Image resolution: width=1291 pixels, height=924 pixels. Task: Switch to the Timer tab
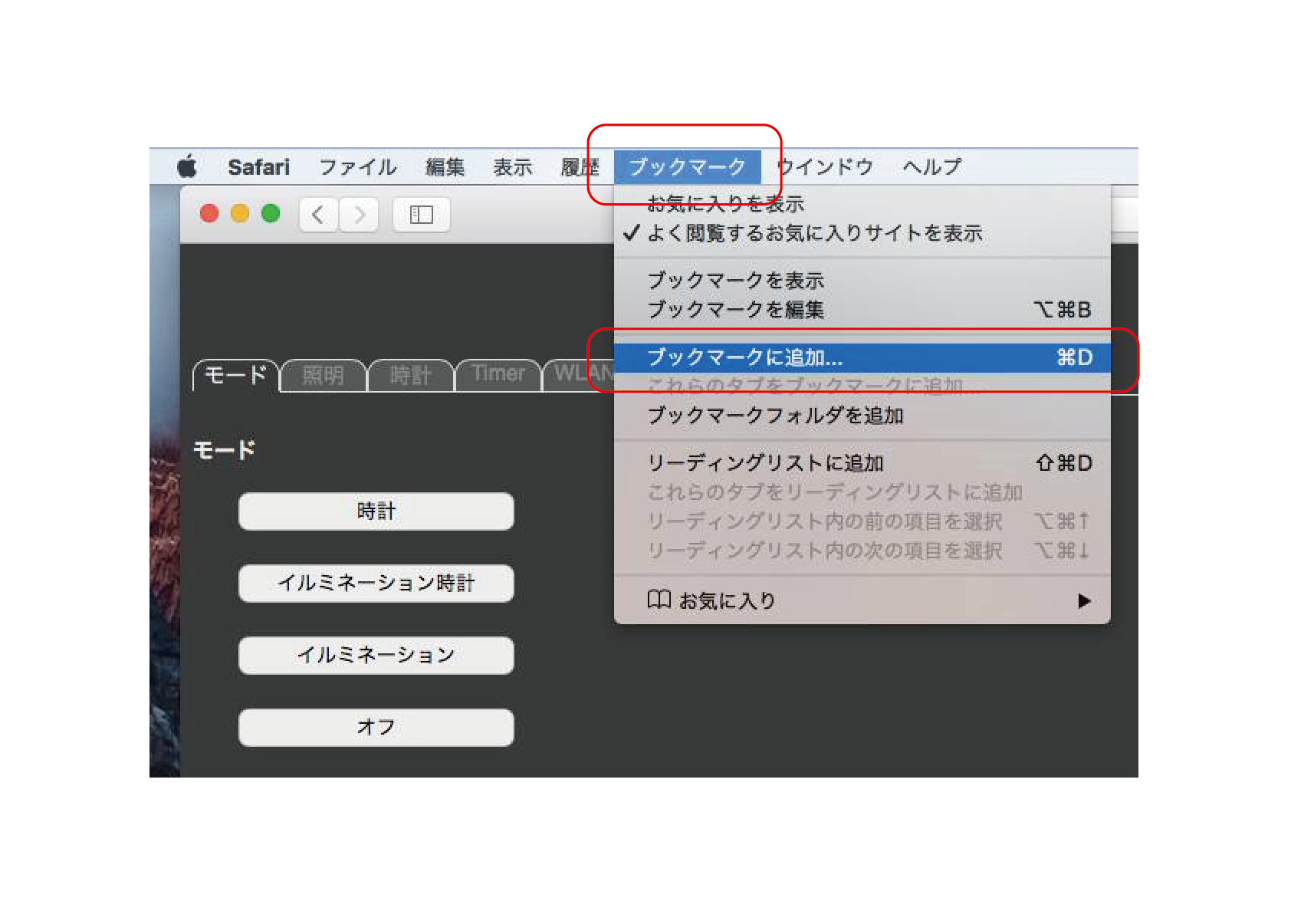[x=498, y=374]
